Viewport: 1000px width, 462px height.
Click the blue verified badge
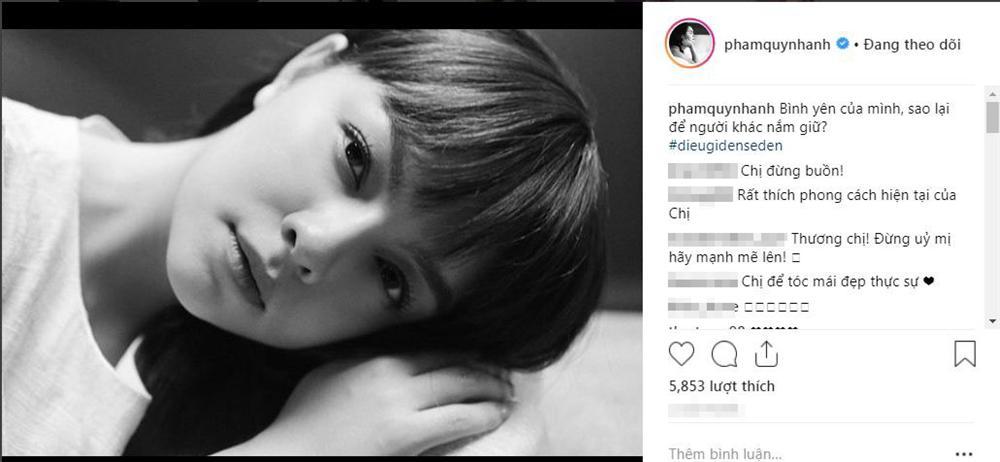click(842, 44)
